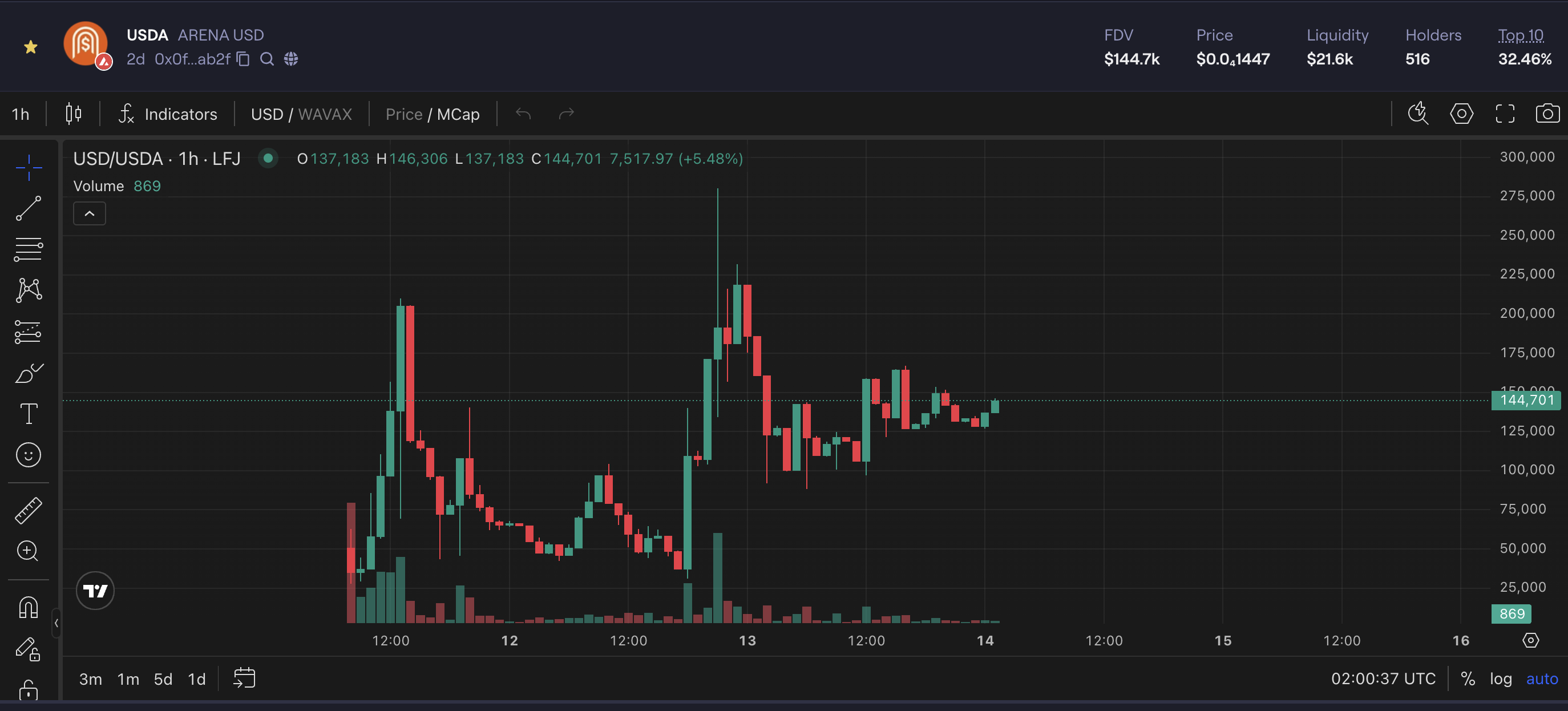Select the Fibonacci retracement tool
Viewport: 1568px width, 711px height.
pyautogui.click(x=28, y=249)
